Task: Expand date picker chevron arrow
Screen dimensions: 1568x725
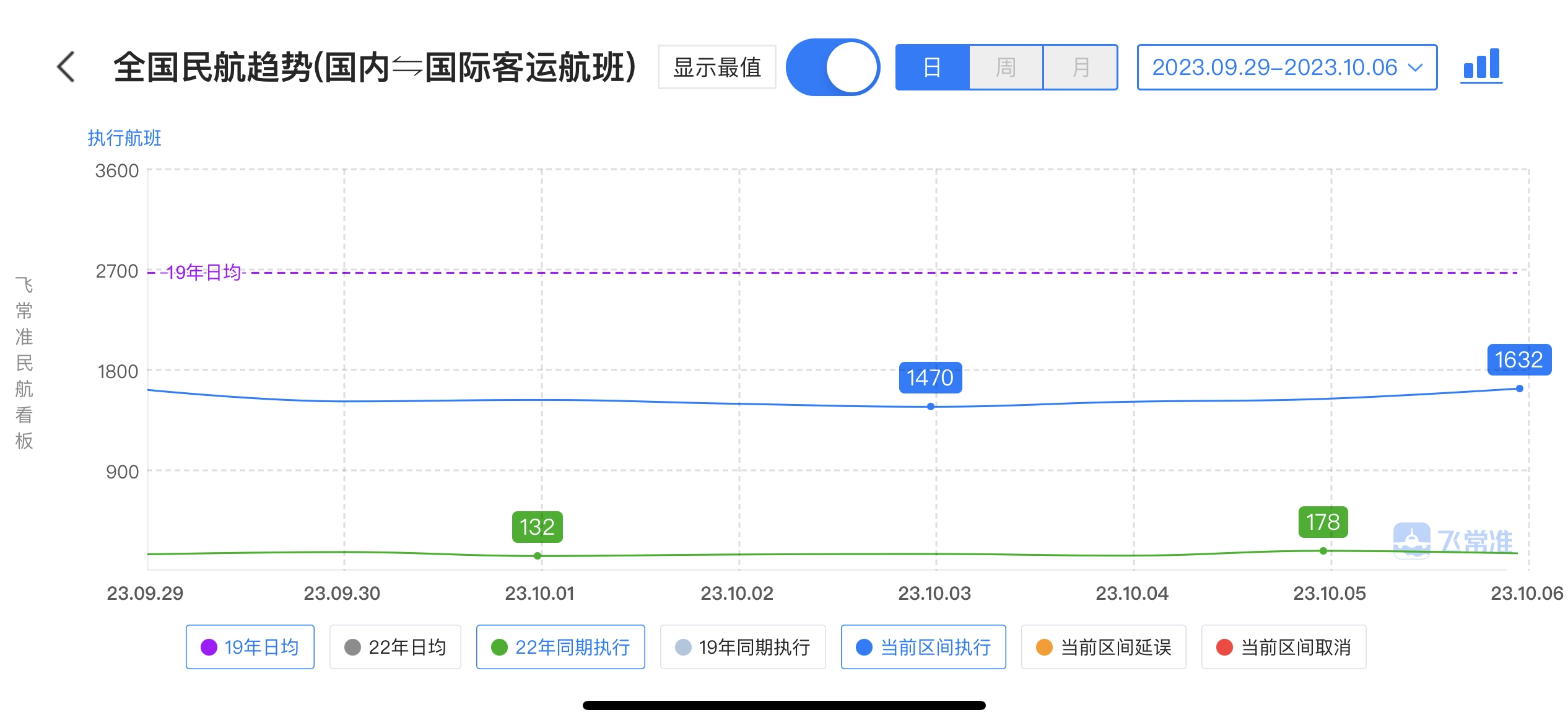Action: pyautogui.click(x=1415, y=68)
